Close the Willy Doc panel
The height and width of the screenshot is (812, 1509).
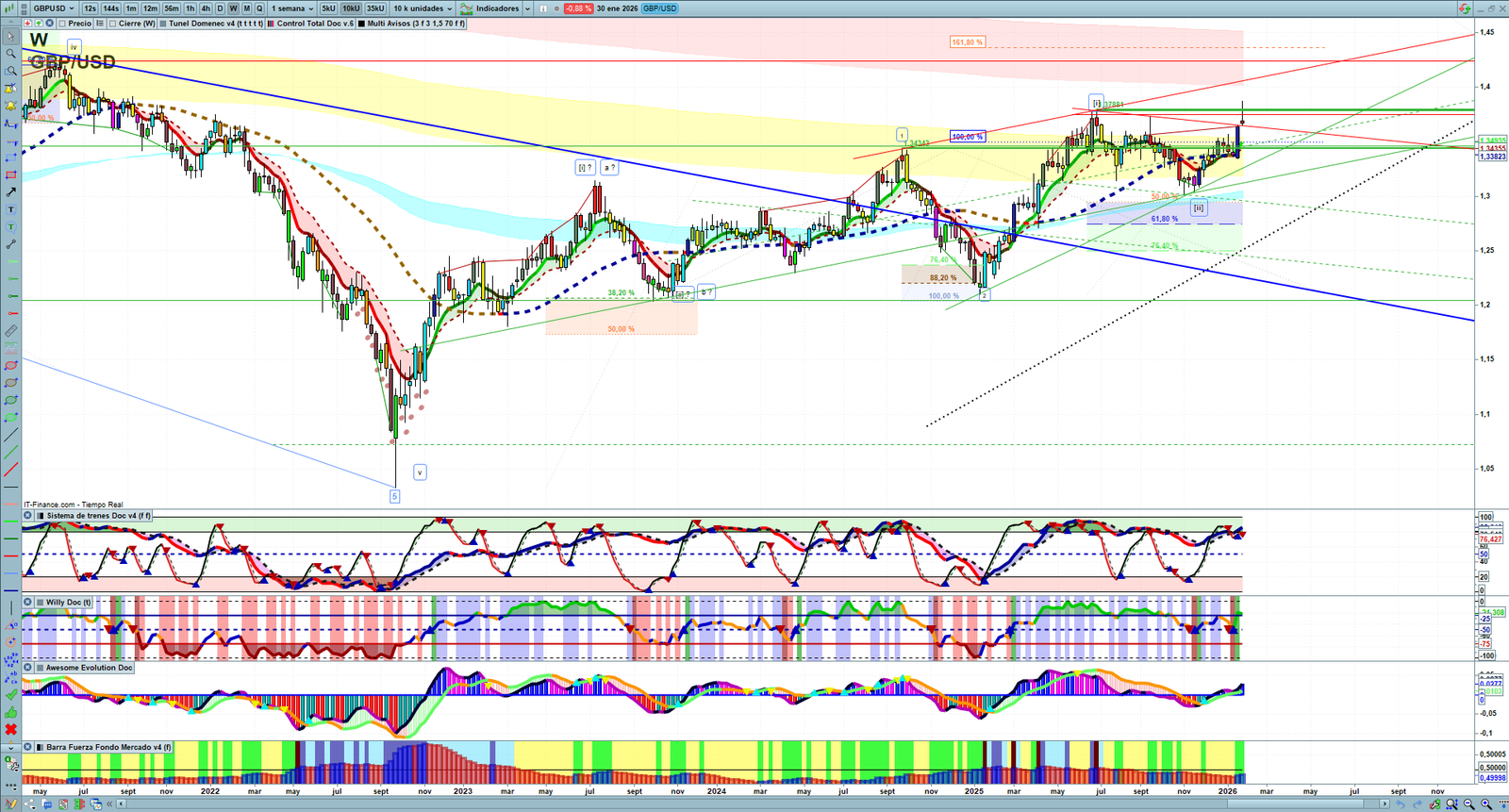click(27, 602)
